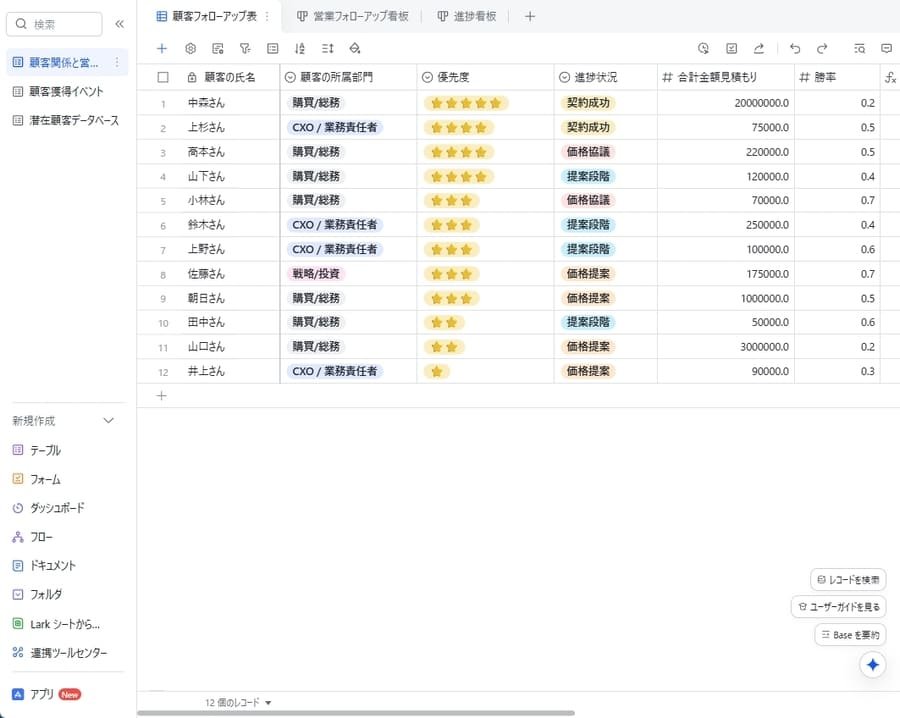
Task: Open the grouping icon in the toolbar
Action: [272, 48]
